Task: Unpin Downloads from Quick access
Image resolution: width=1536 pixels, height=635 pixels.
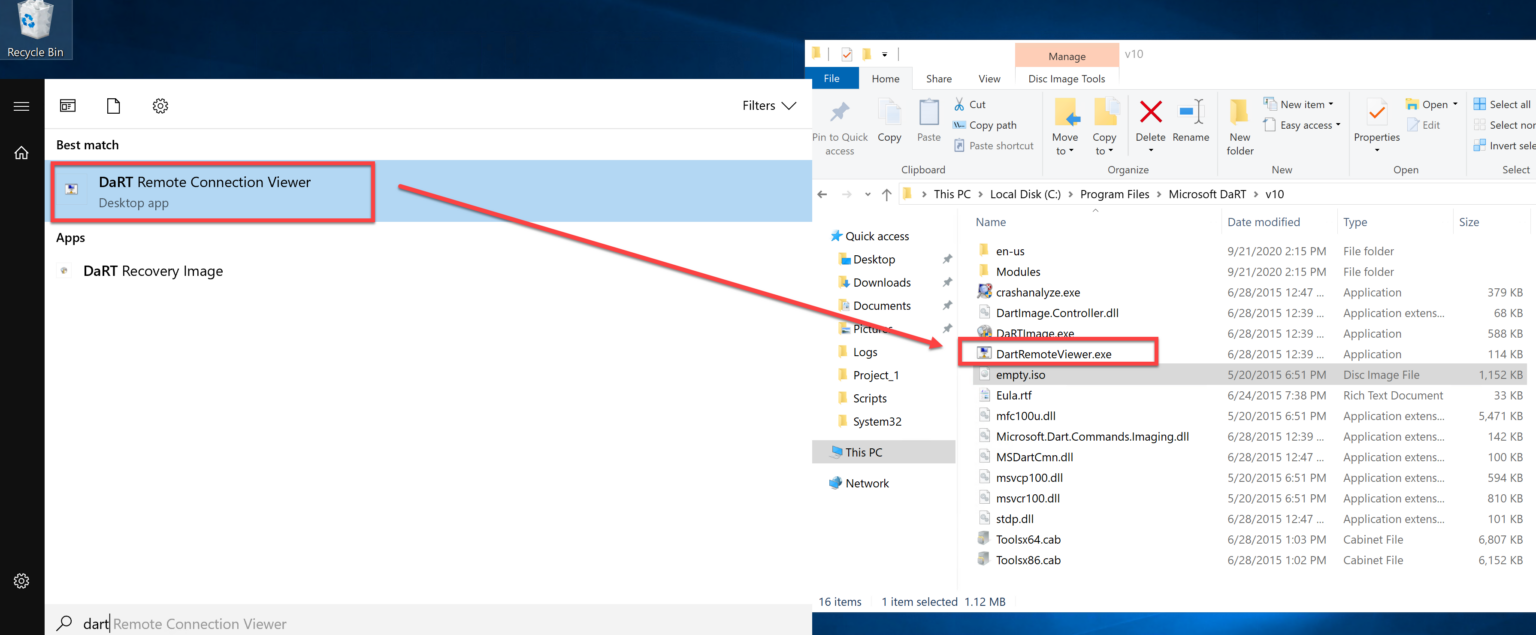Action: pyautogui.click(x=947, y=282)
